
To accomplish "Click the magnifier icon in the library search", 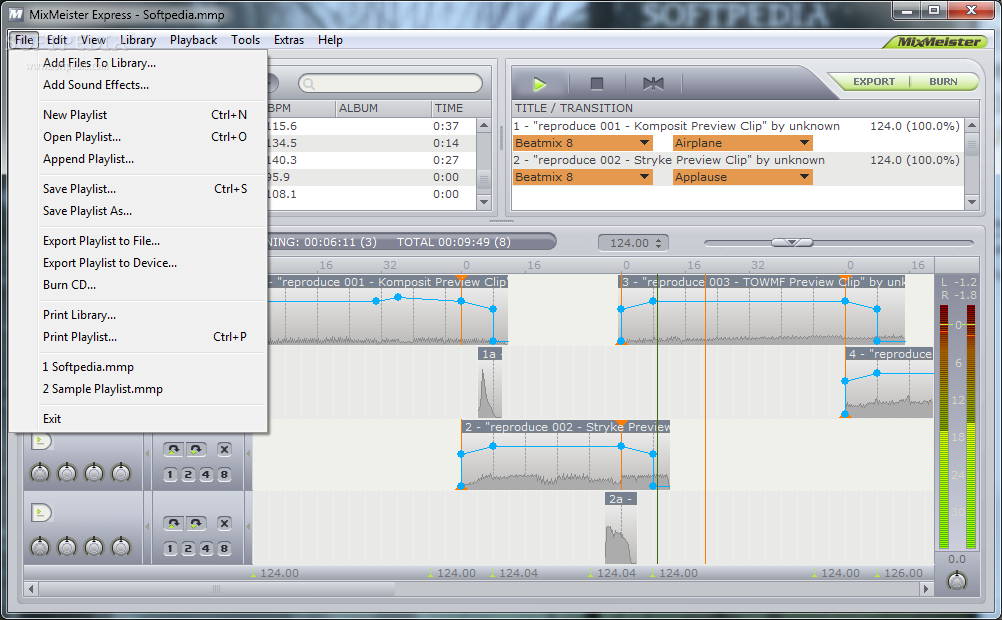I will [x=309, y=84].
